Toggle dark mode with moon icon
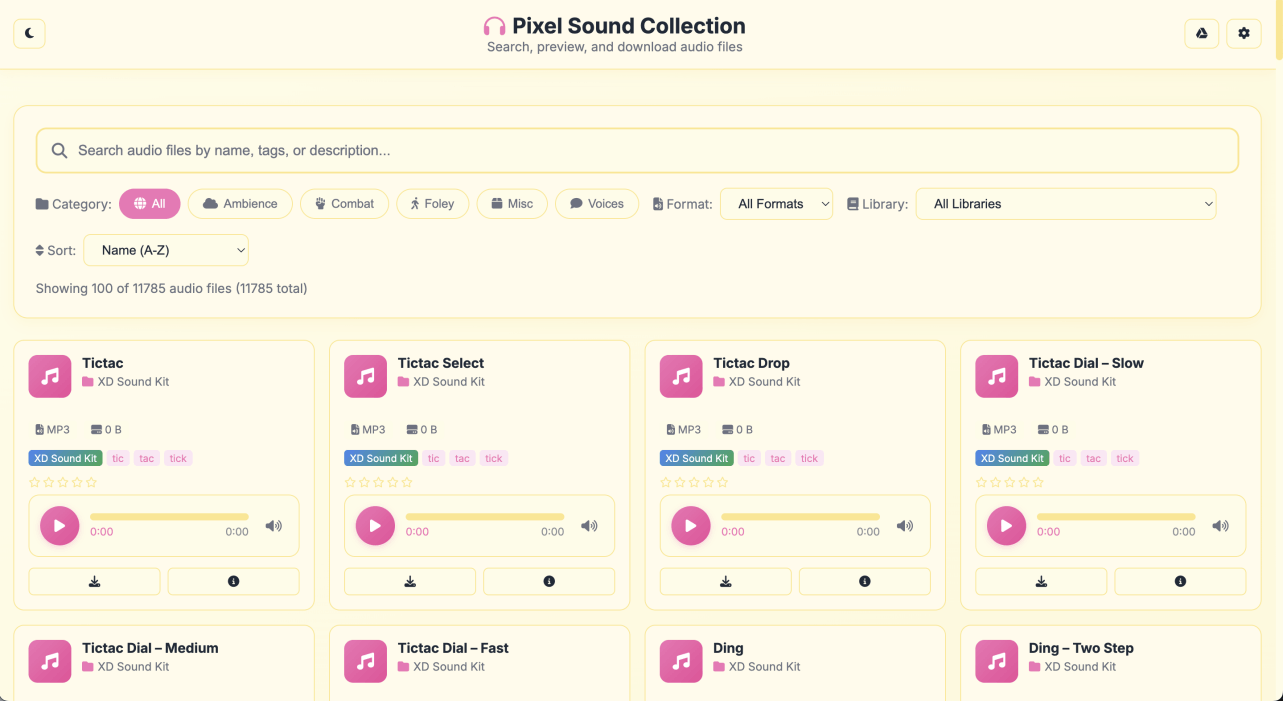 pyautogui.click(x=29, y=33)
